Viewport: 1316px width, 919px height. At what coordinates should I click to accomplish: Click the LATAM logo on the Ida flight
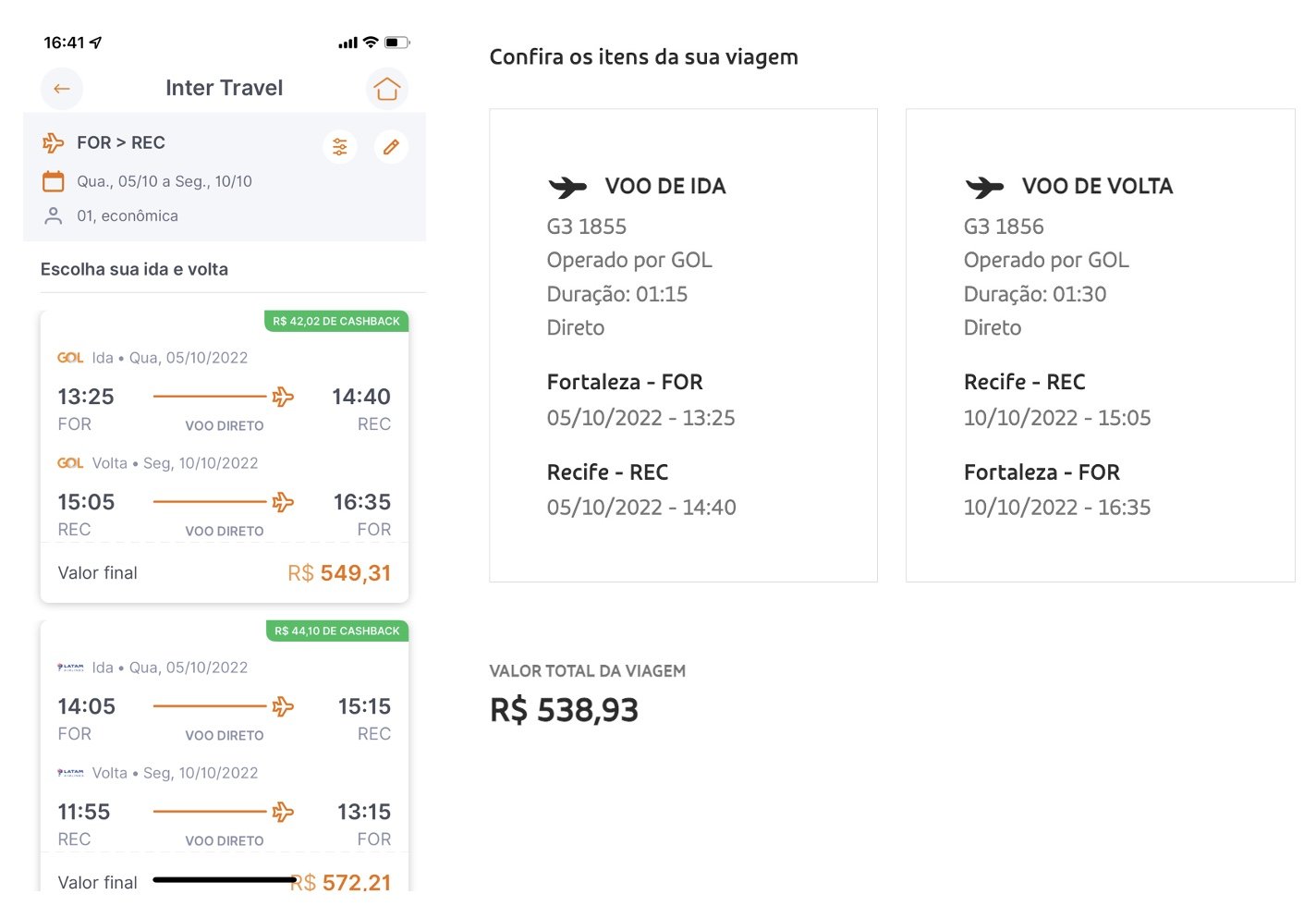(x=70, y=668)
